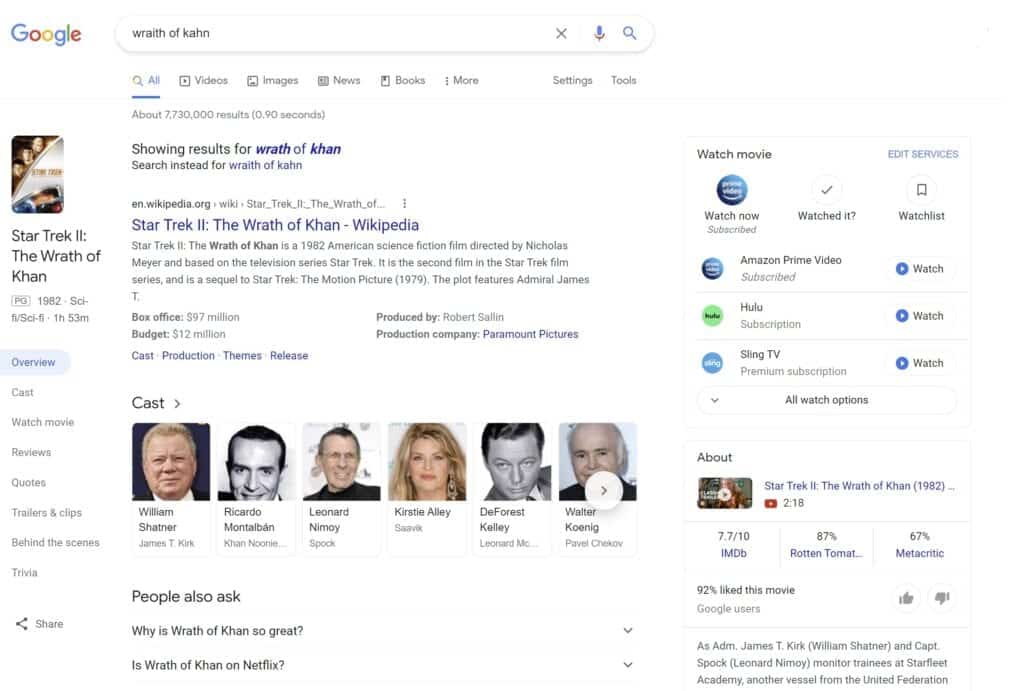Expand 'Why is Wrath of Khan so great?'
1024x691 pixels.
(383, 631)
